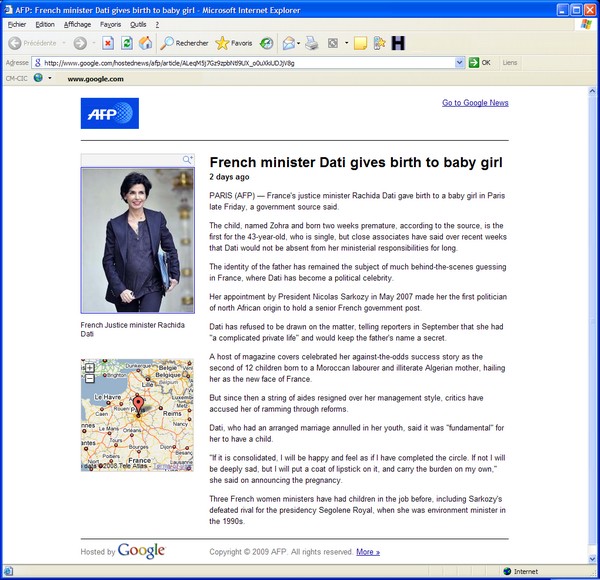The image size is (600, 580).
Task: Open the Affichage menu
Action: point(77,24)
